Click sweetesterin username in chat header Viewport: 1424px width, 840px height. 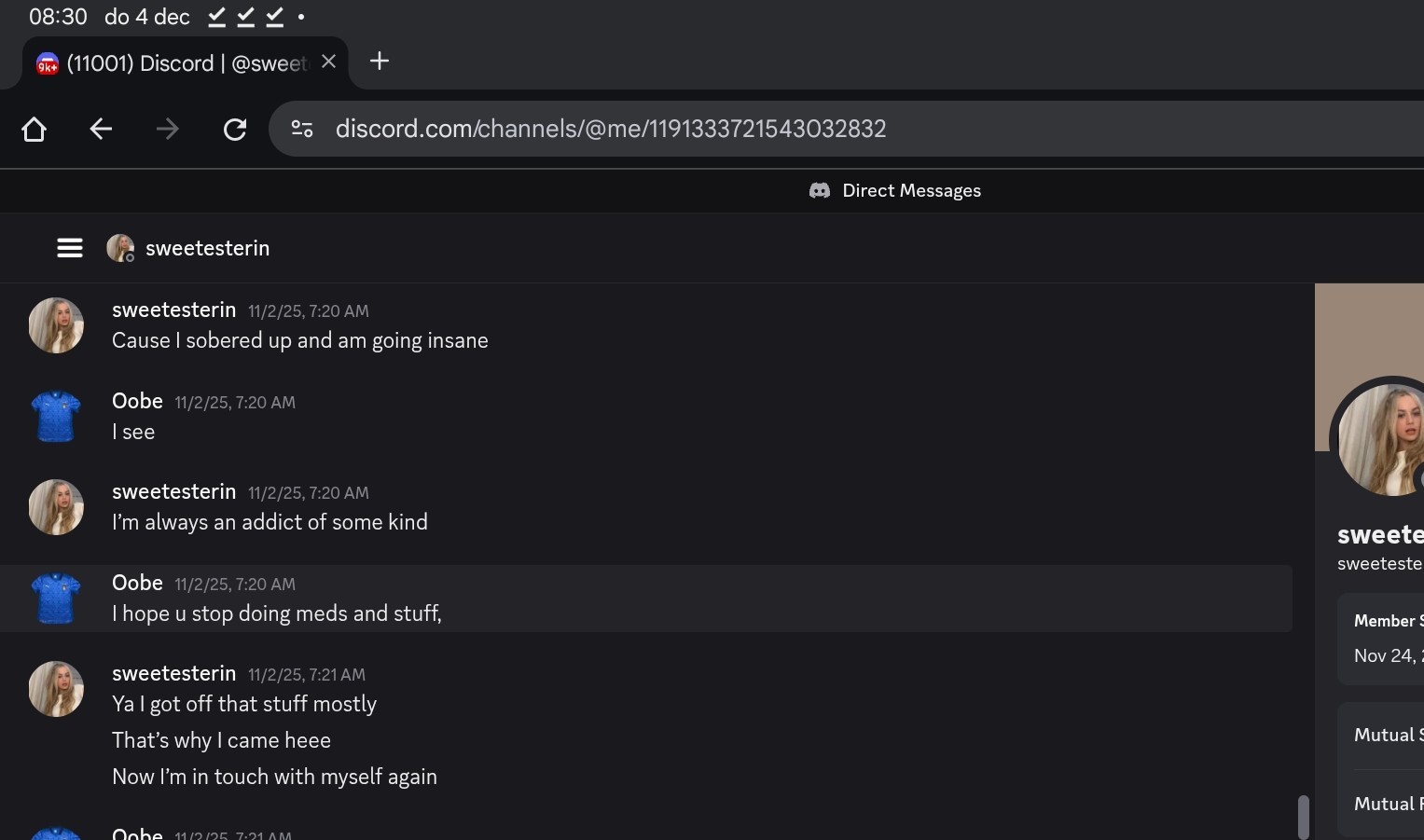click(207, 248)
